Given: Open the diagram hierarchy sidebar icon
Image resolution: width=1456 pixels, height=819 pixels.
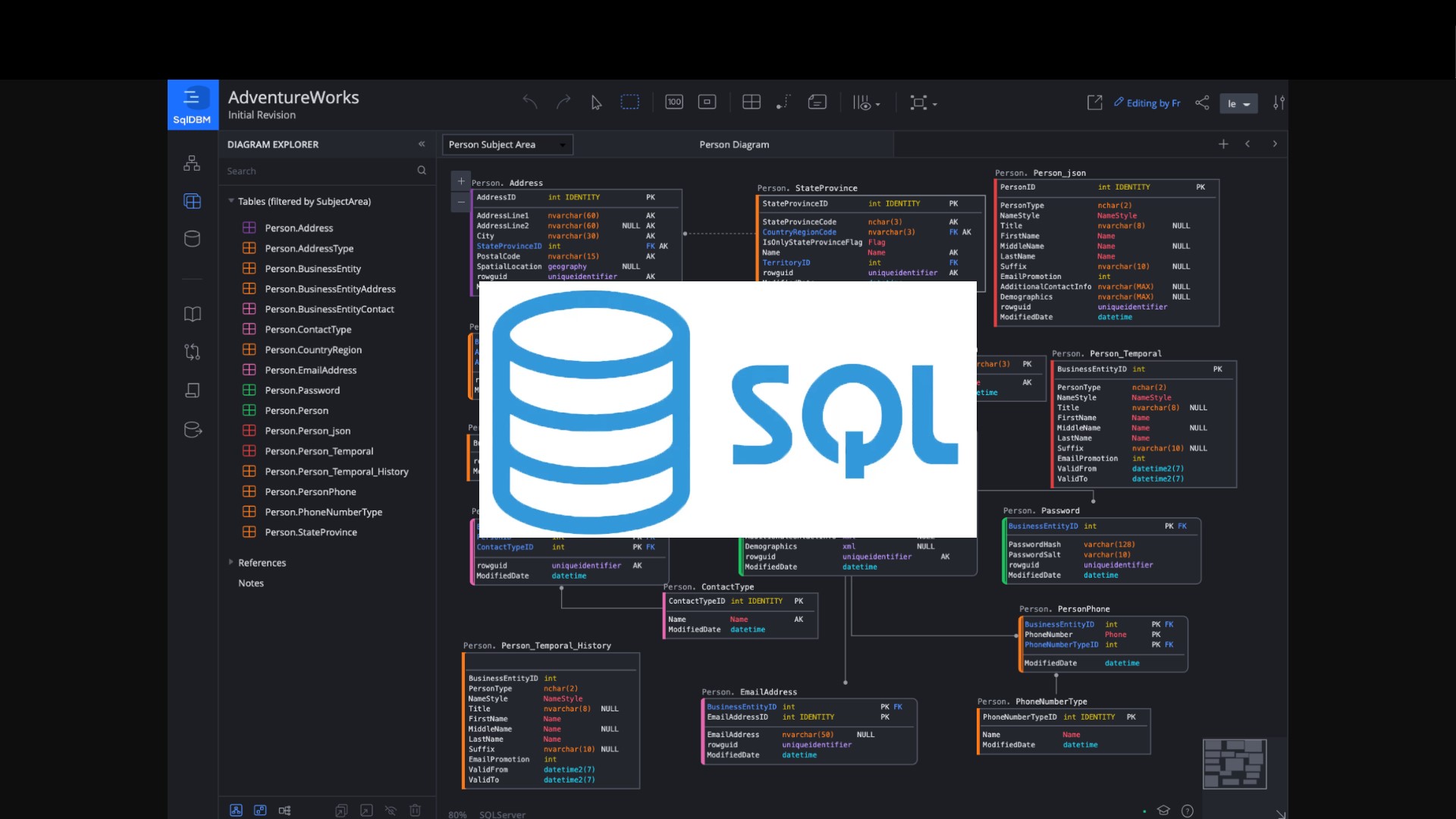Looking at the screenshot, I should [193, 163].
